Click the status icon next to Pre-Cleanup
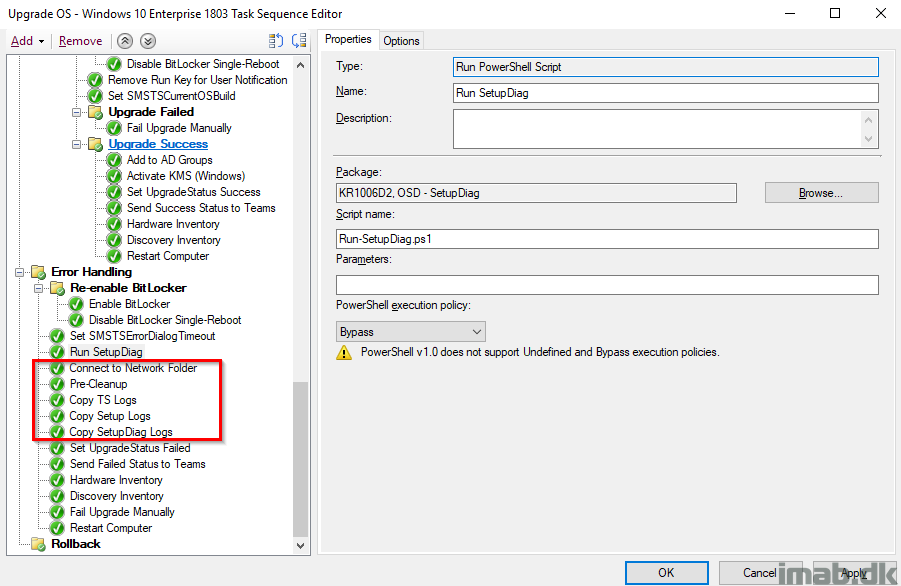The width and height of the screenshot is (901, 586). pyautogui.click(x=57, y=384)
